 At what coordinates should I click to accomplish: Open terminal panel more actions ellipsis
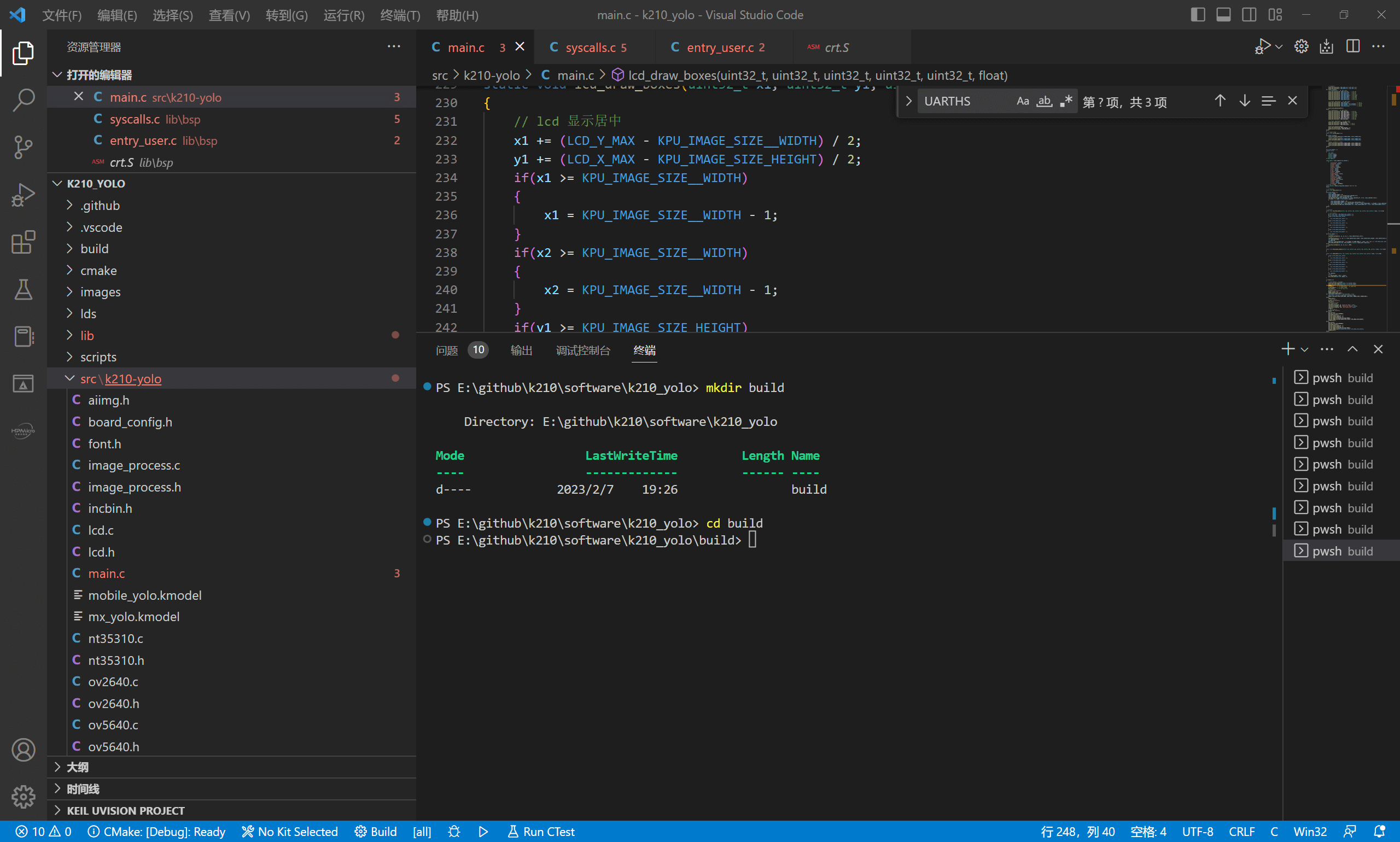(x=1327, y=349)
